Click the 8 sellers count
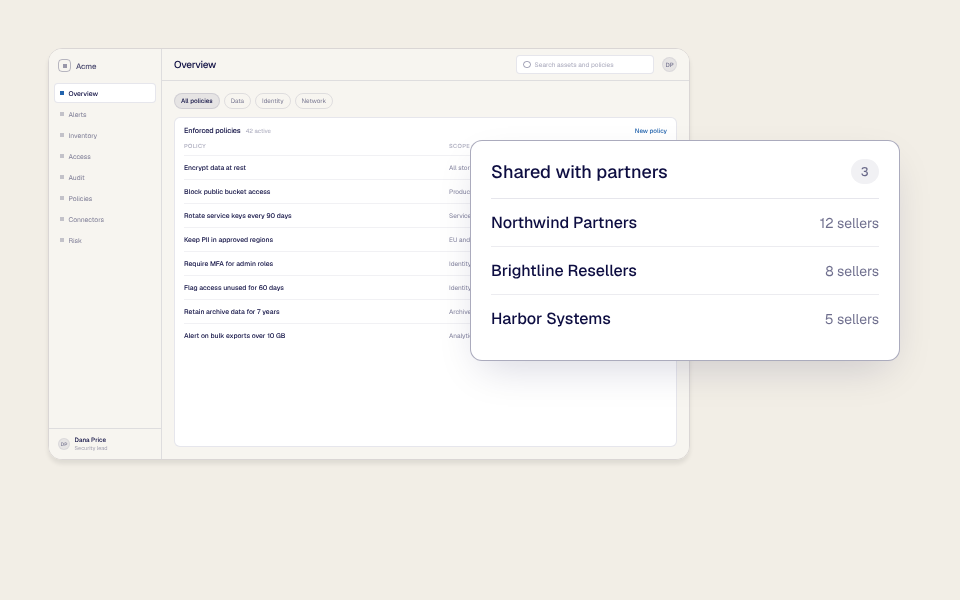The image size is (960, 600). [x=852, y=271]
